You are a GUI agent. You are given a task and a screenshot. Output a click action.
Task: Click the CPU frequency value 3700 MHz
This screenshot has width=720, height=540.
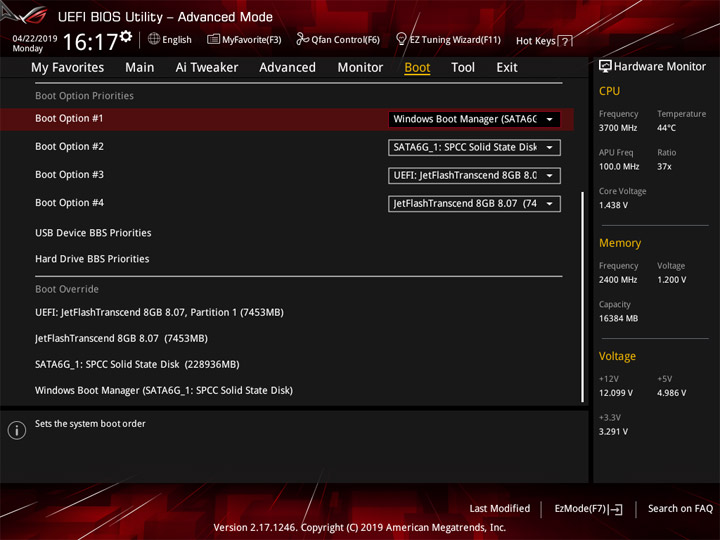[x=618, y=128]
